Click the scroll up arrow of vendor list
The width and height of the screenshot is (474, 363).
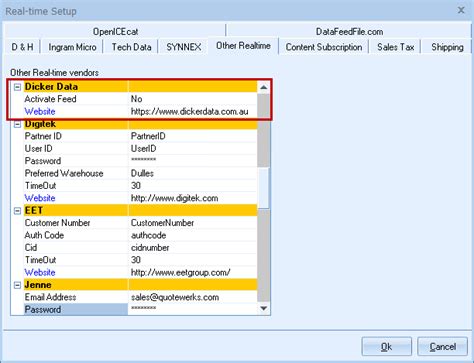(x=264, y=87)
